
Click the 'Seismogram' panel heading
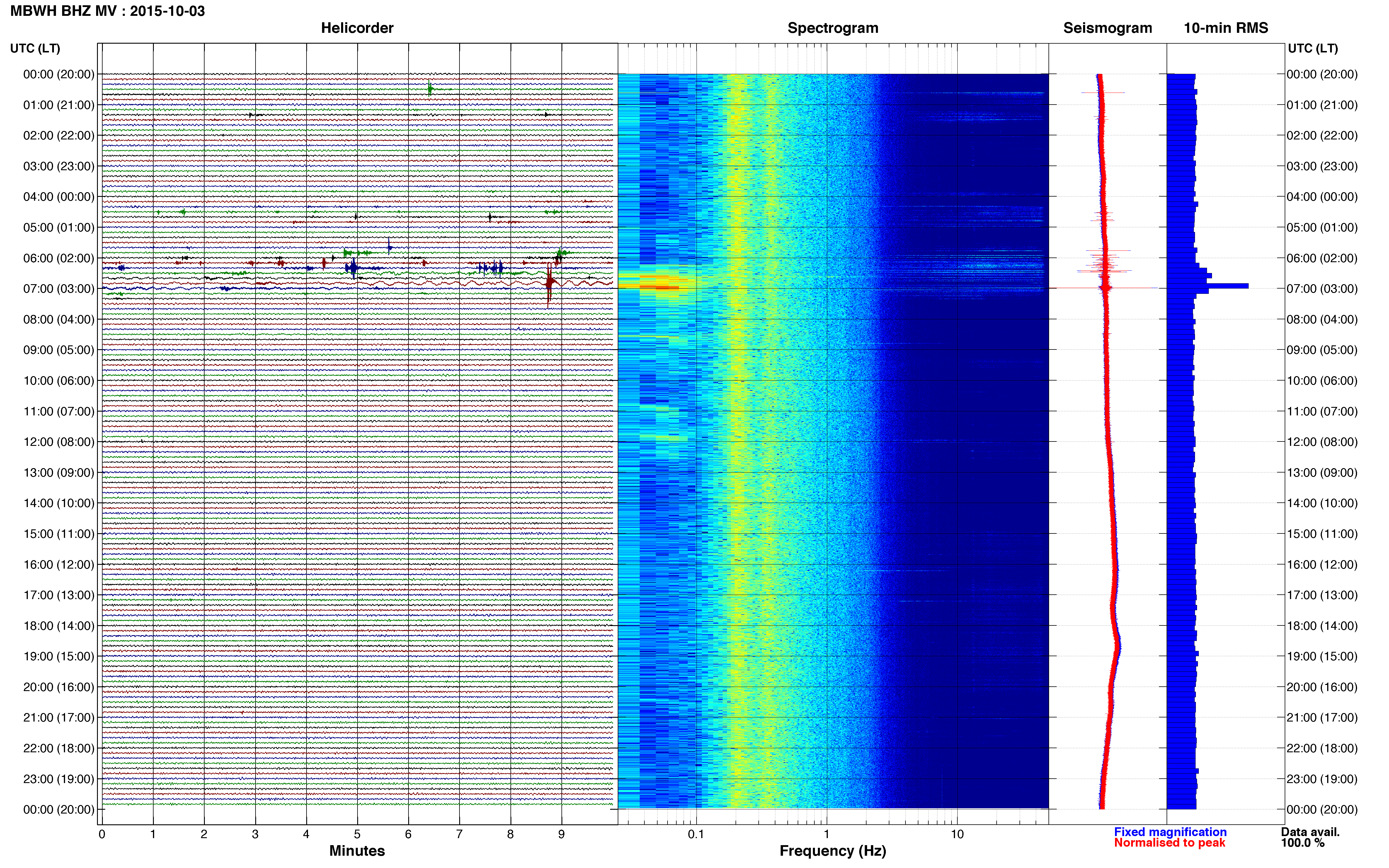[1108, 28]
